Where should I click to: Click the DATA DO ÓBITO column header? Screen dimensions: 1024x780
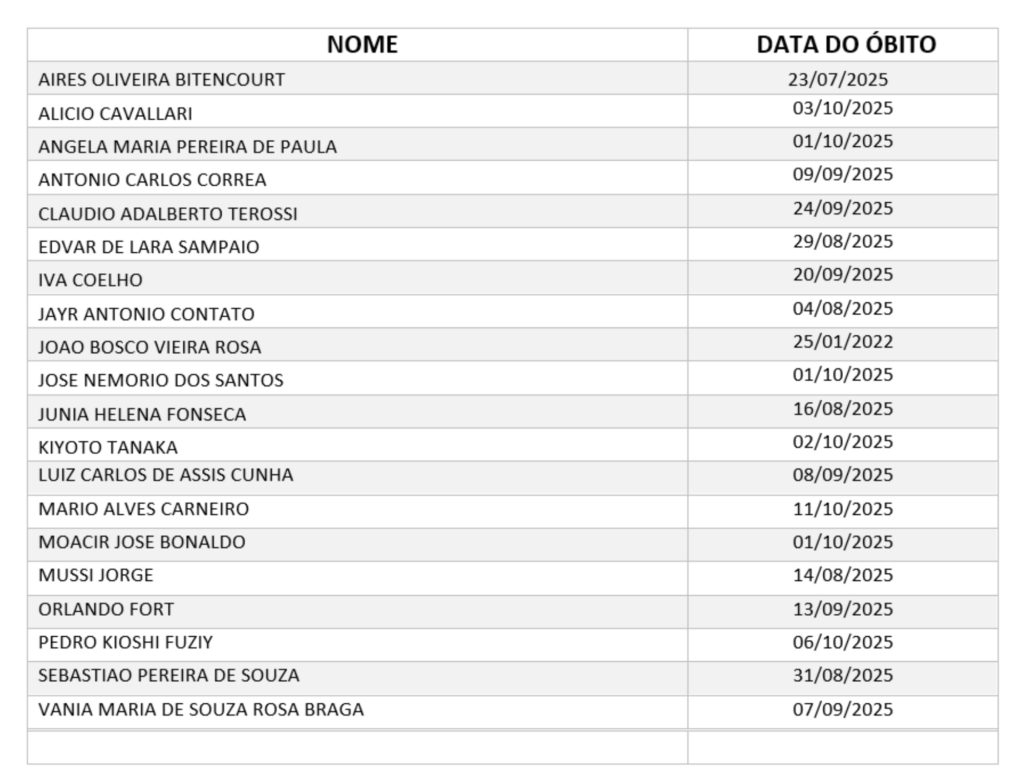(845, 45)
